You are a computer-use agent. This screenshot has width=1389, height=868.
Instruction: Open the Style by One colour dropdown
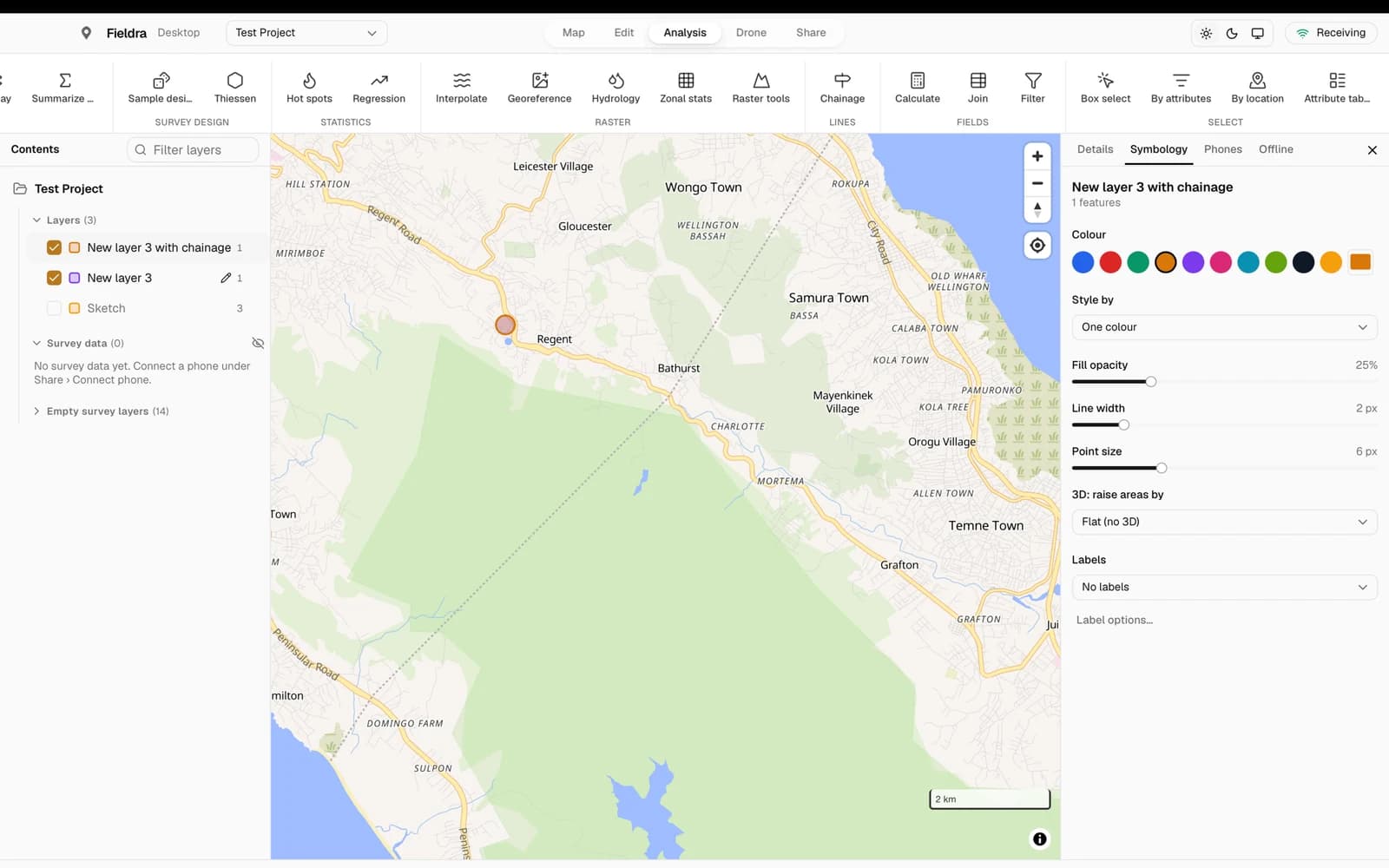click(x=1224, y=327)
